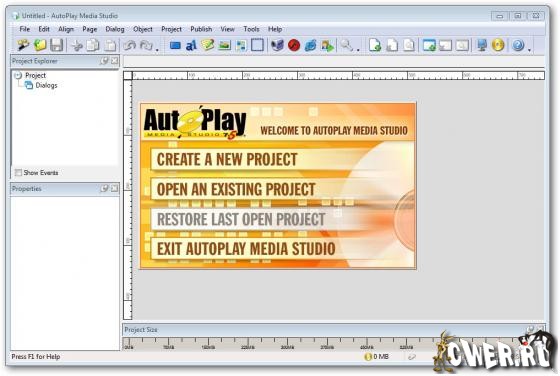
Task: Select the Label object 'a' tool
Action: pyautogui.click(x=191, y=45)
